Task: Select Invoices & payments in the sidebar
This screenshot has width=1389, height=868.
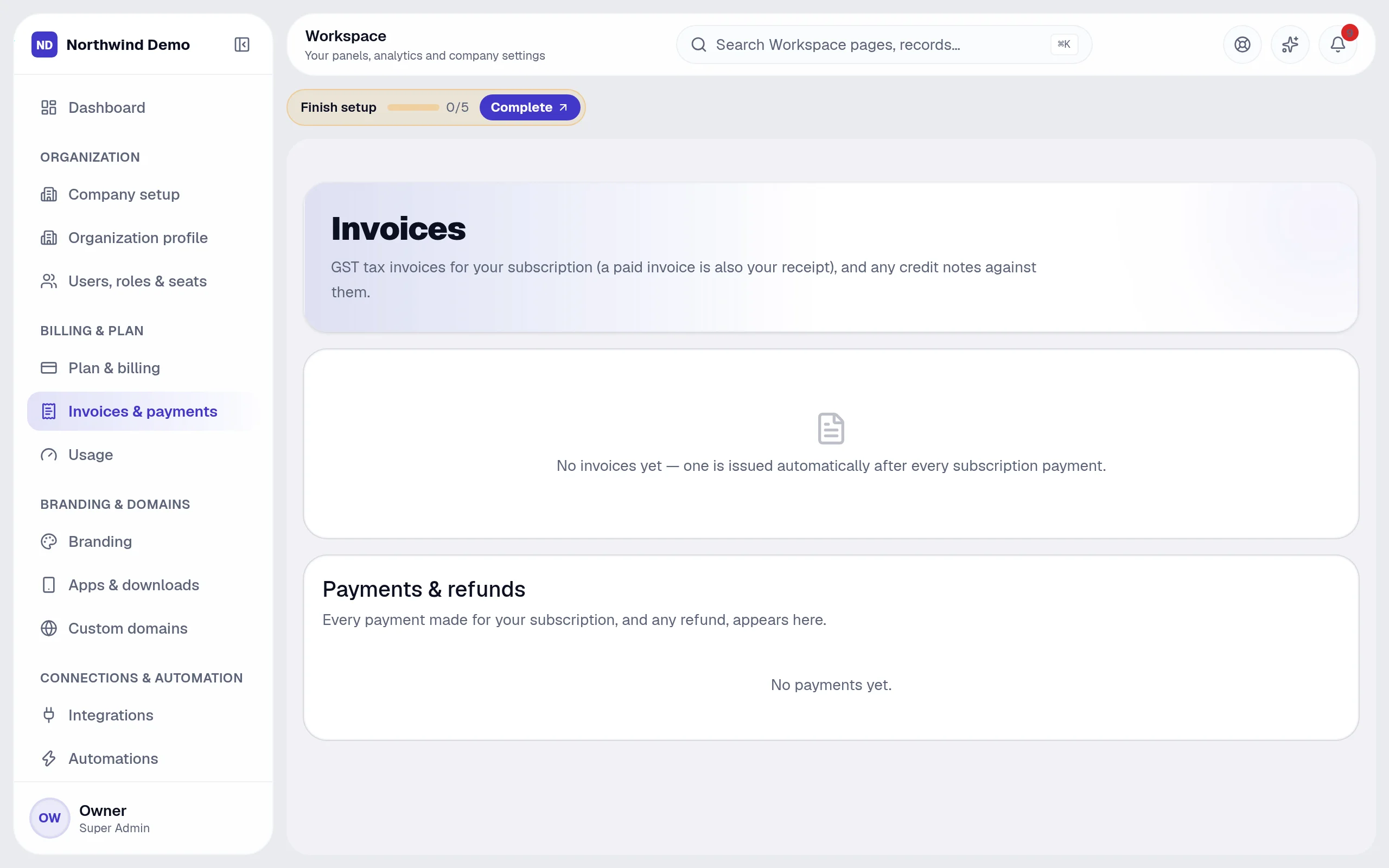Action: click(143, 412)
